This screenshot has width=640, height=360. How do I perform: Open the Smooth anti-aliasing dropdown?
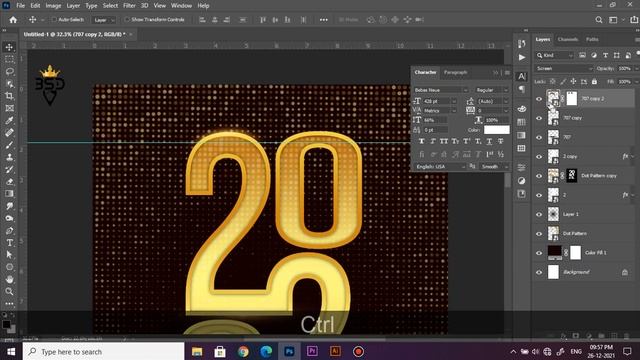coord(494,167)
